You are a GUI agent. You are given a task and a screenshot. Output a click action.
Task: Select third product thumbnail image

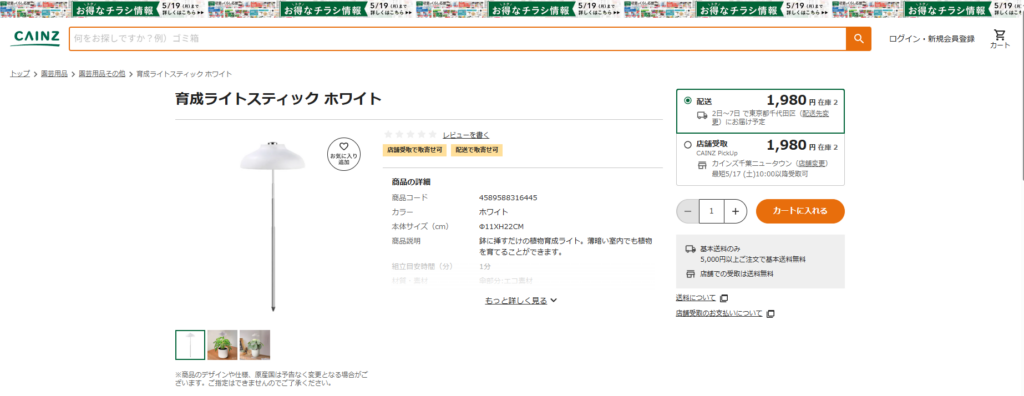(x=255, y=345)
